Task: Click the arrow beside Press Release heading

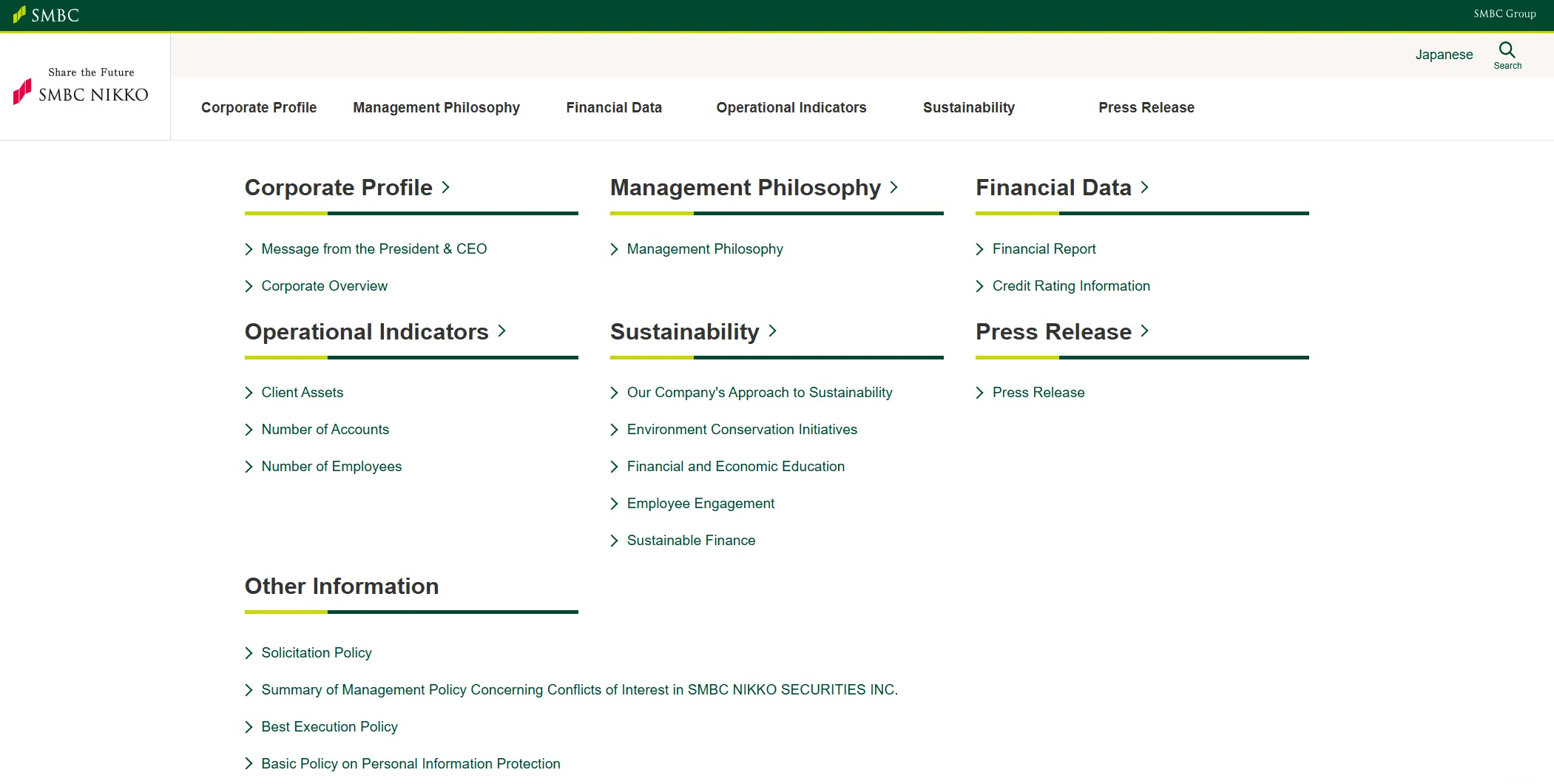Action: pyautogui.click(x=1144, y=331)
